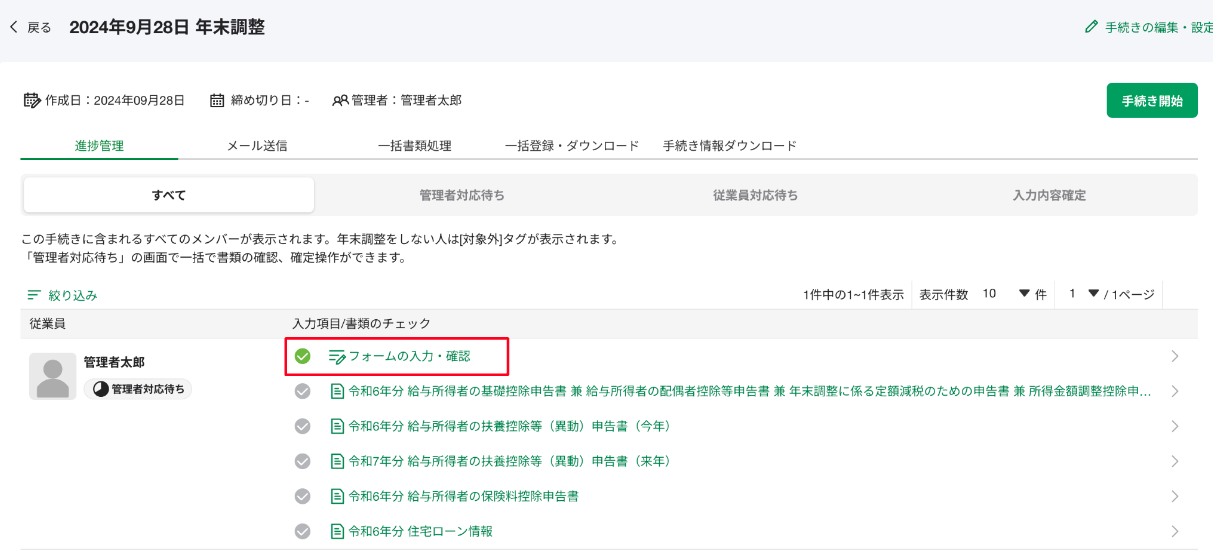This screenshot has height=559, width=1213.
Task: Click the pencil icon for 手続きの編集・設定
Action: tap(1091, 27)
